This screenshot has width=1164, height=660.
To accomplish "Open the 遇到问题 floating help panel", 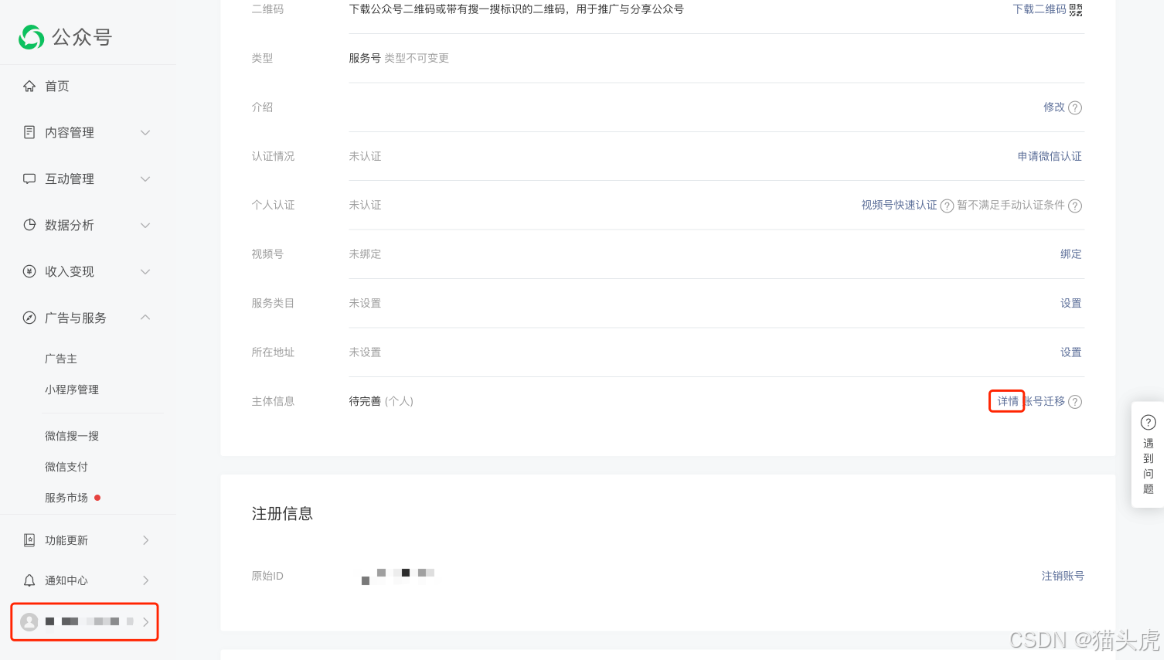I will [1148, 454].
